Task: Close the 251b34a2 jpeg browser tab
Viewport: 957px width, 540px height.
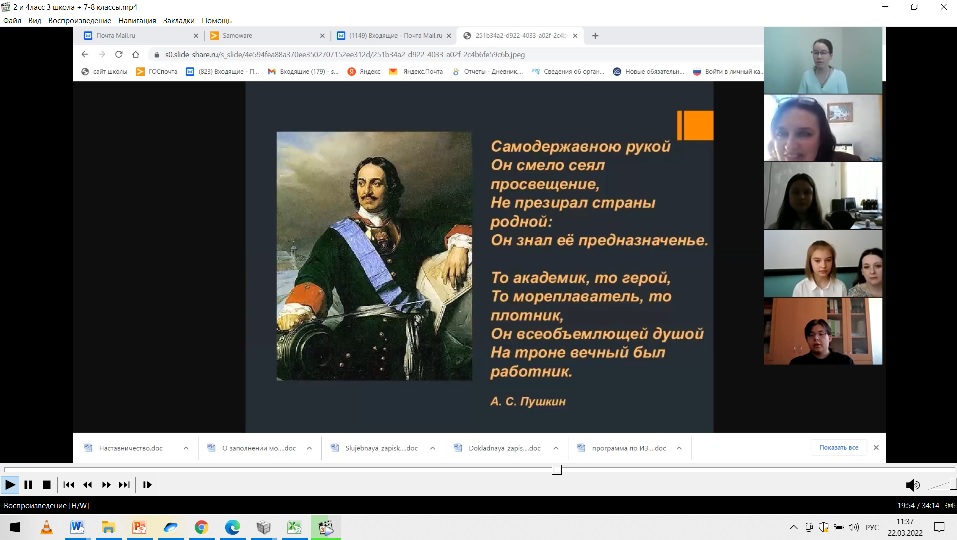Action: click(x=575, y=35)
